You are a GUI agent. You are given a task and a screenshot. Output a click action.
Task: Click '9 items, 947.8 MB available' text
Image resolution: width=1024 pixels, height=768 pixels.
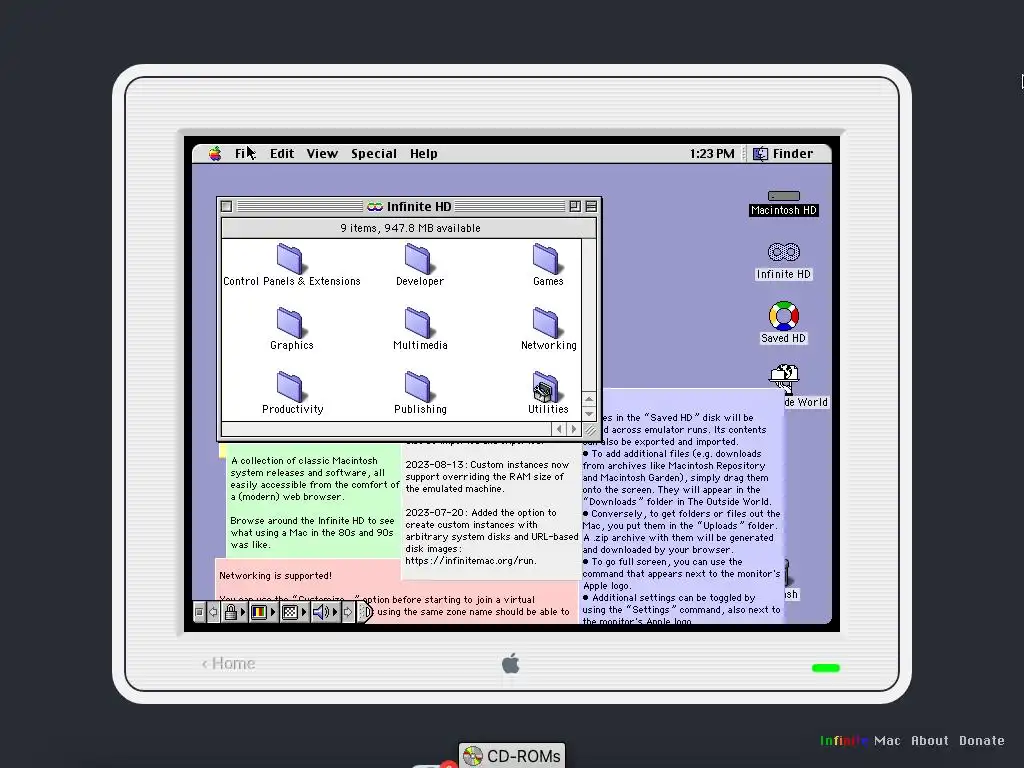(410, 228)
